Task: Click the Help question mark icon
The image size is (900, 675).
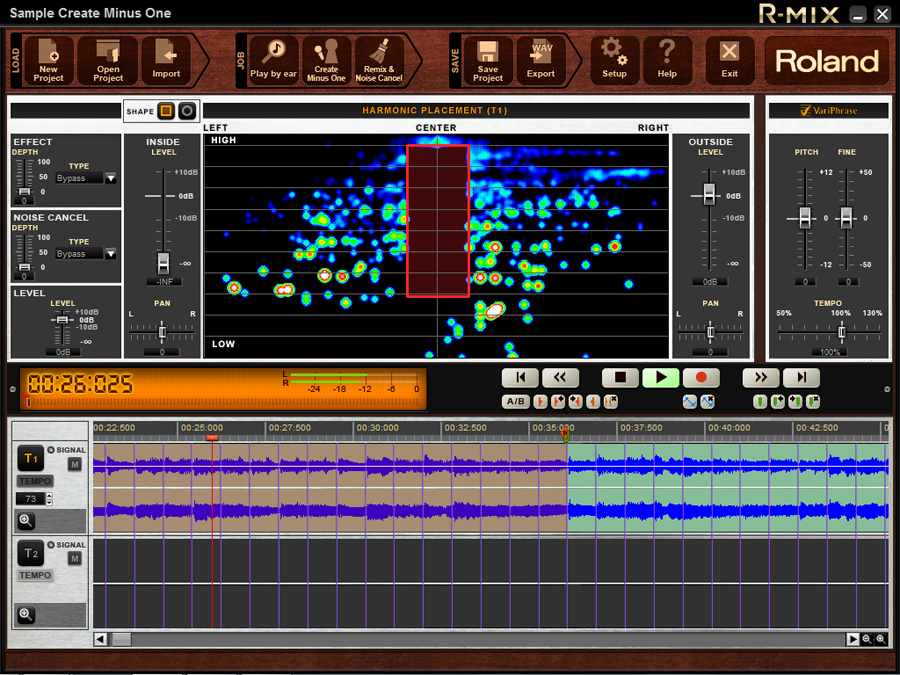Action: click(667, 61)
